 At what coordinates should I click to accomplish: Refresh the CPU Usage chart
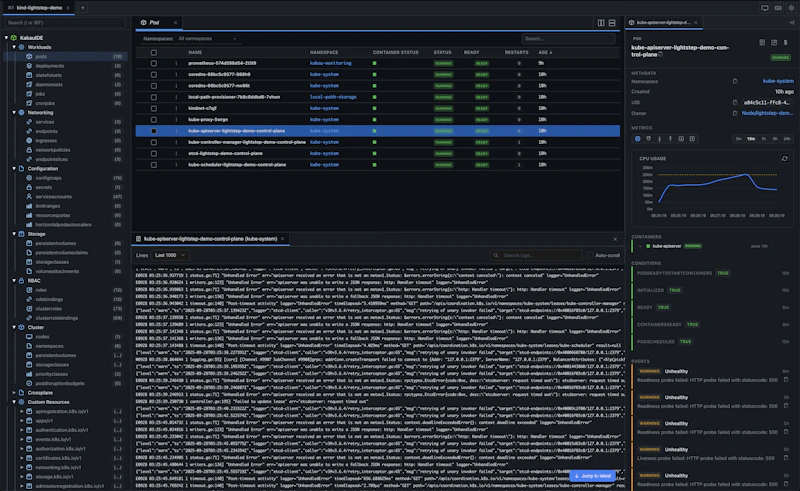[785, 159]
